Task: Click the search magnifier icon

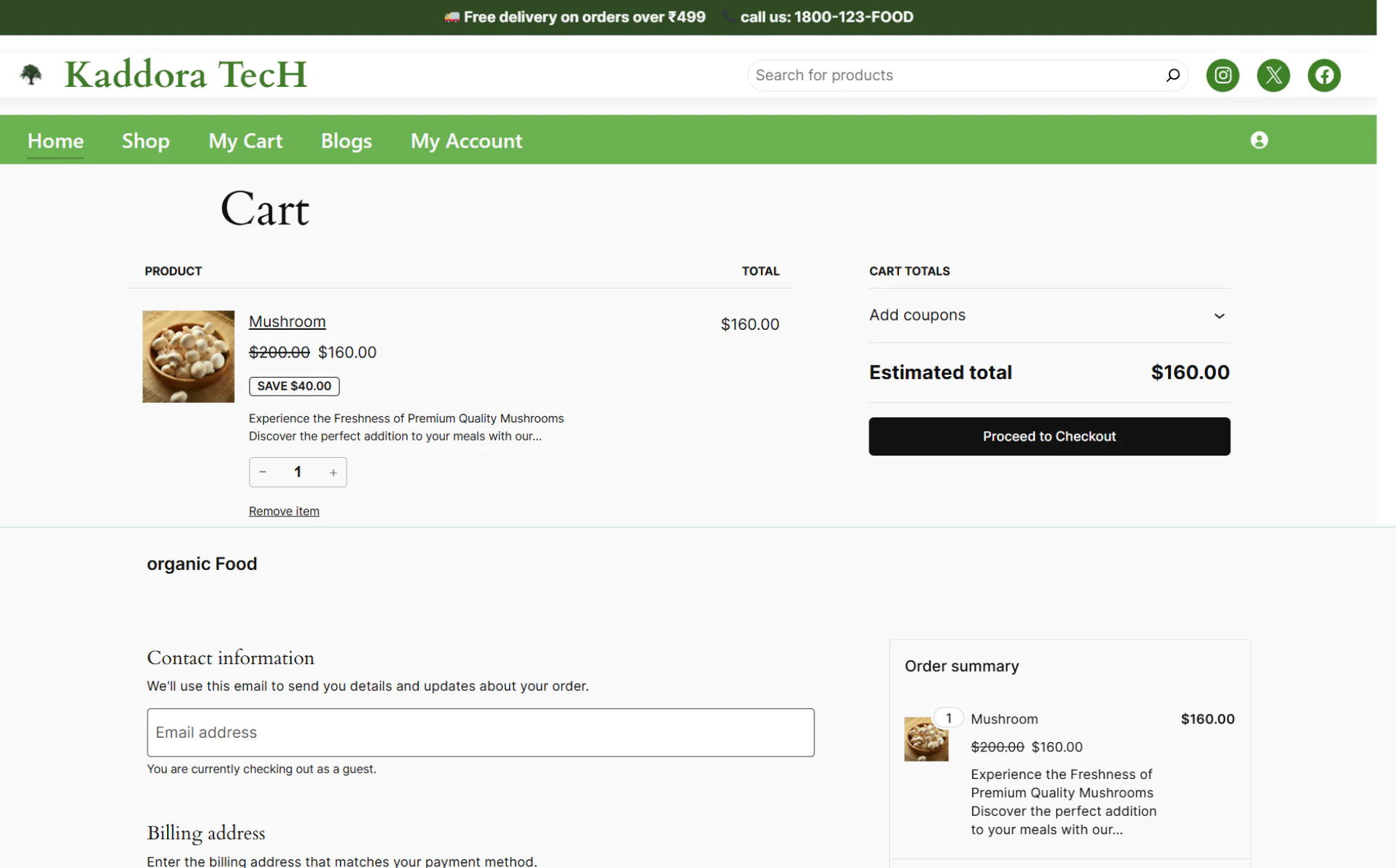Action: (1172, 75)
